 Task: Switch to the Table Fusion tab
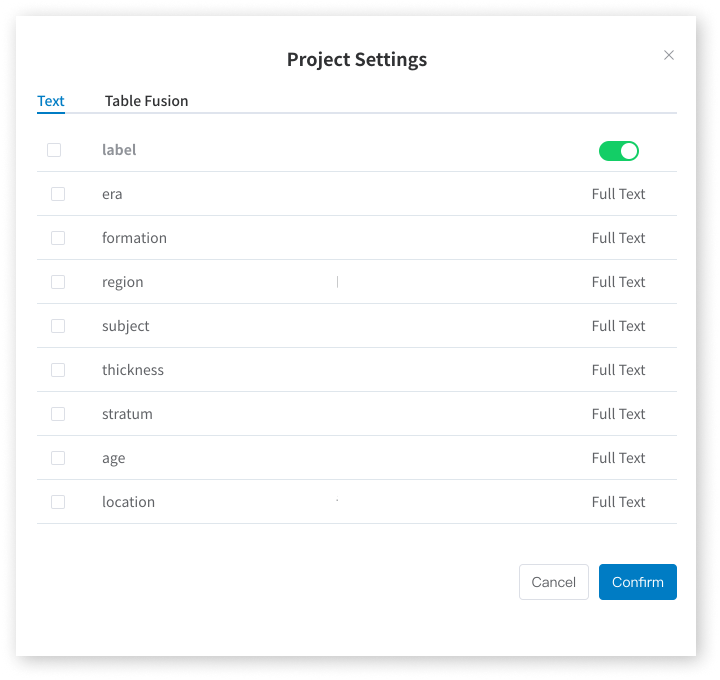pos(146,101)
